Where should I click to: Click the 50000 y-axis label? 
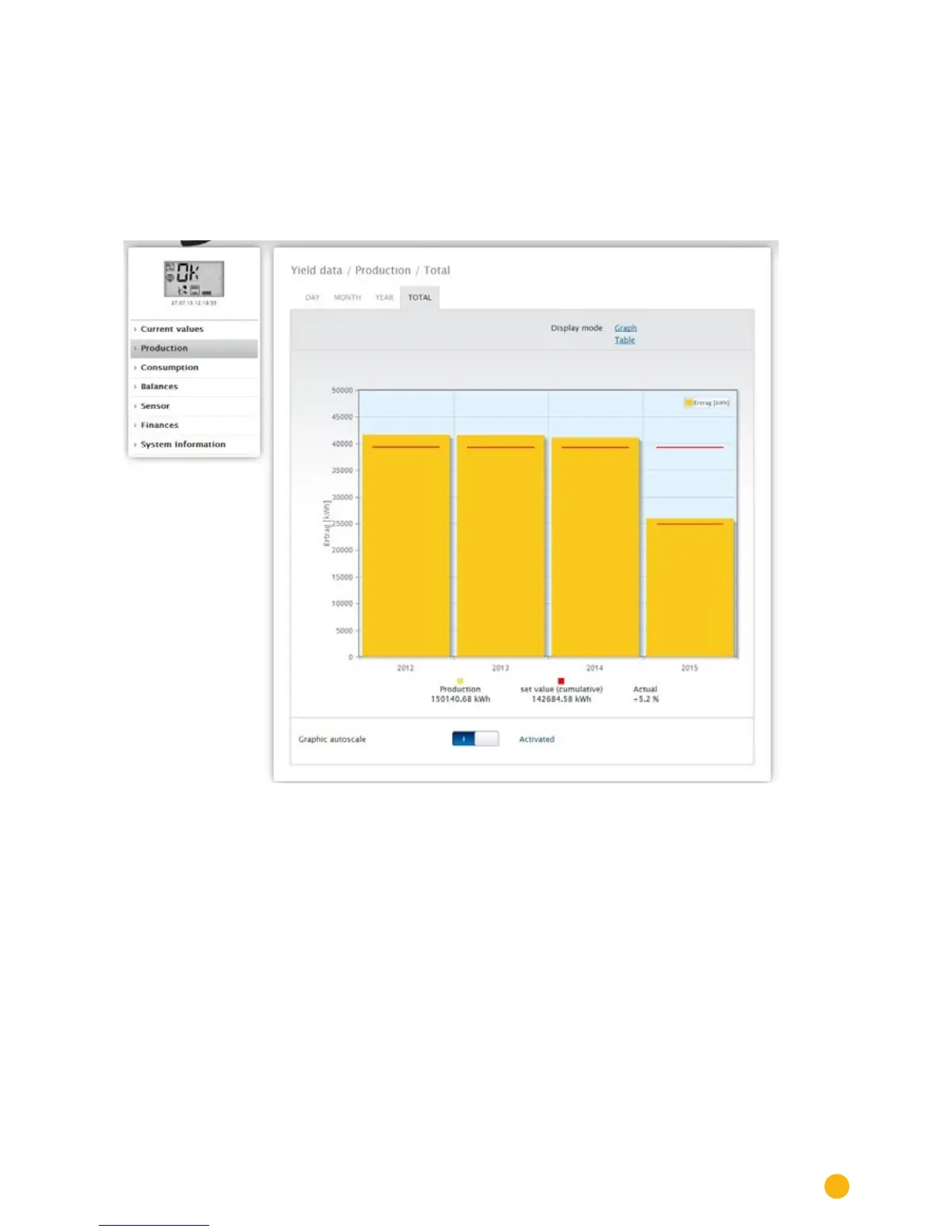click(x=342, y=390)
